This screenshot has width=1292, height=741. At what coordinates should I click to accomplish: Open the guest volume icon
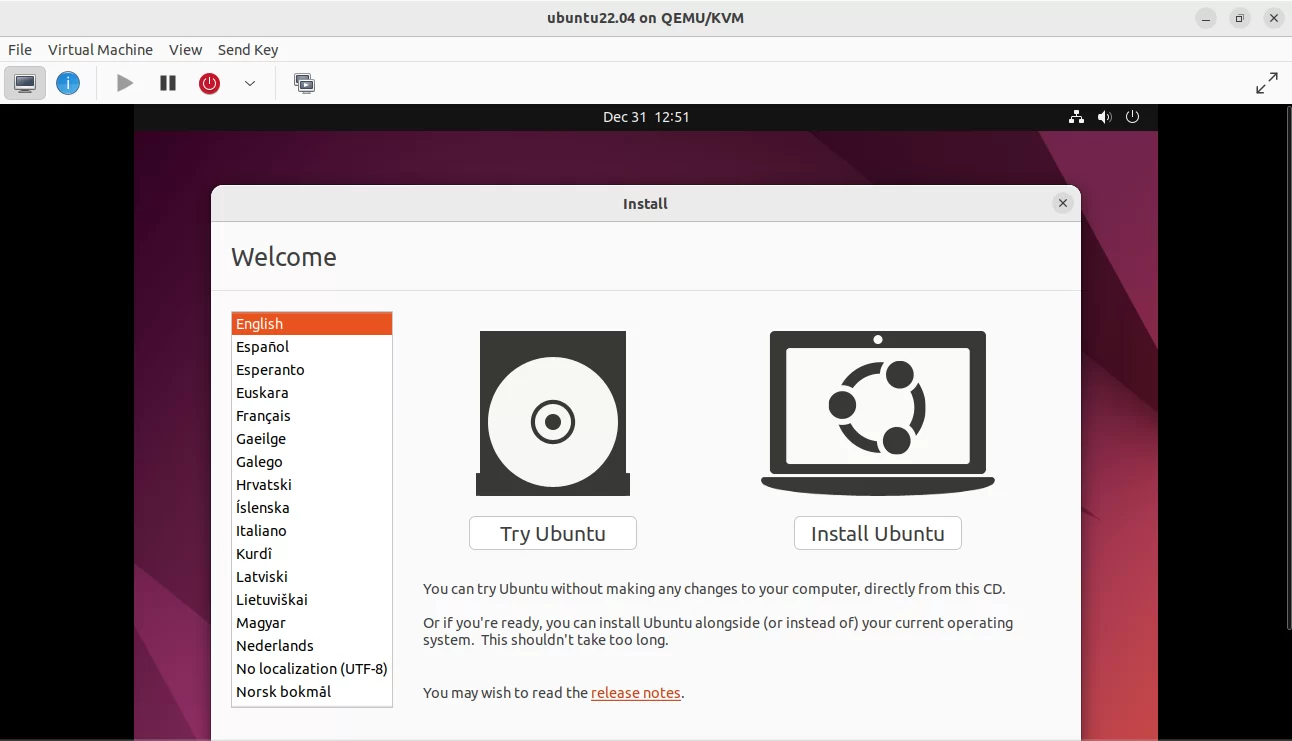point(1104,117)
